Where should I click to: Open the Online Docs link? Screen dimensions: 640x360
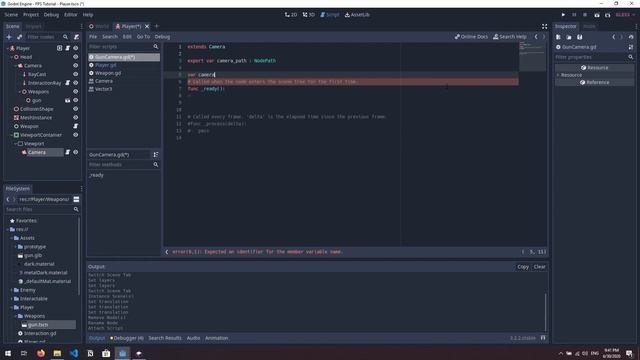(x=471, y=37)
